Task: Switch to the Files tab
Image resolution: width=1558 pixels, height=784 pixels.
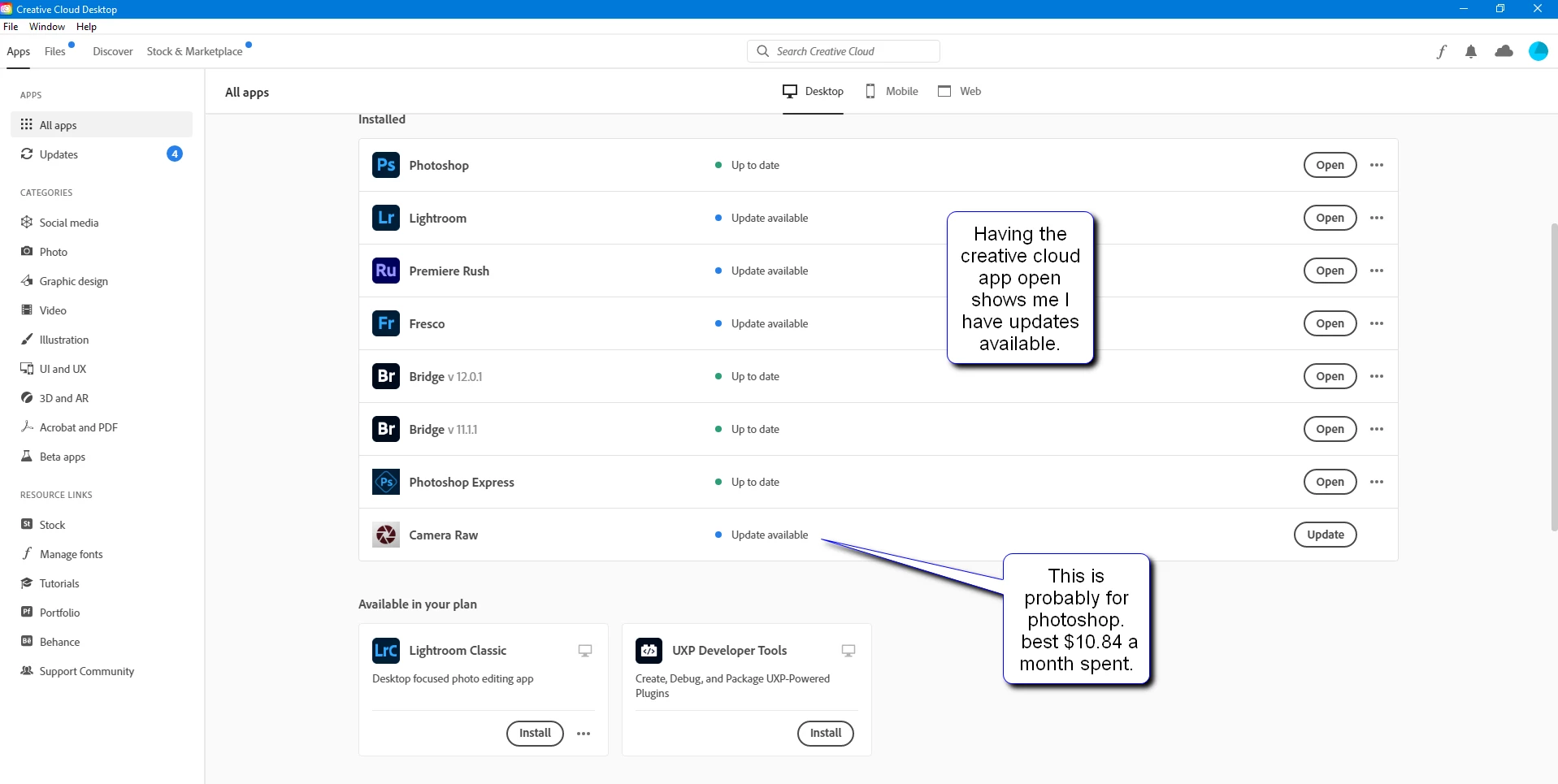Action: point(55,51)
